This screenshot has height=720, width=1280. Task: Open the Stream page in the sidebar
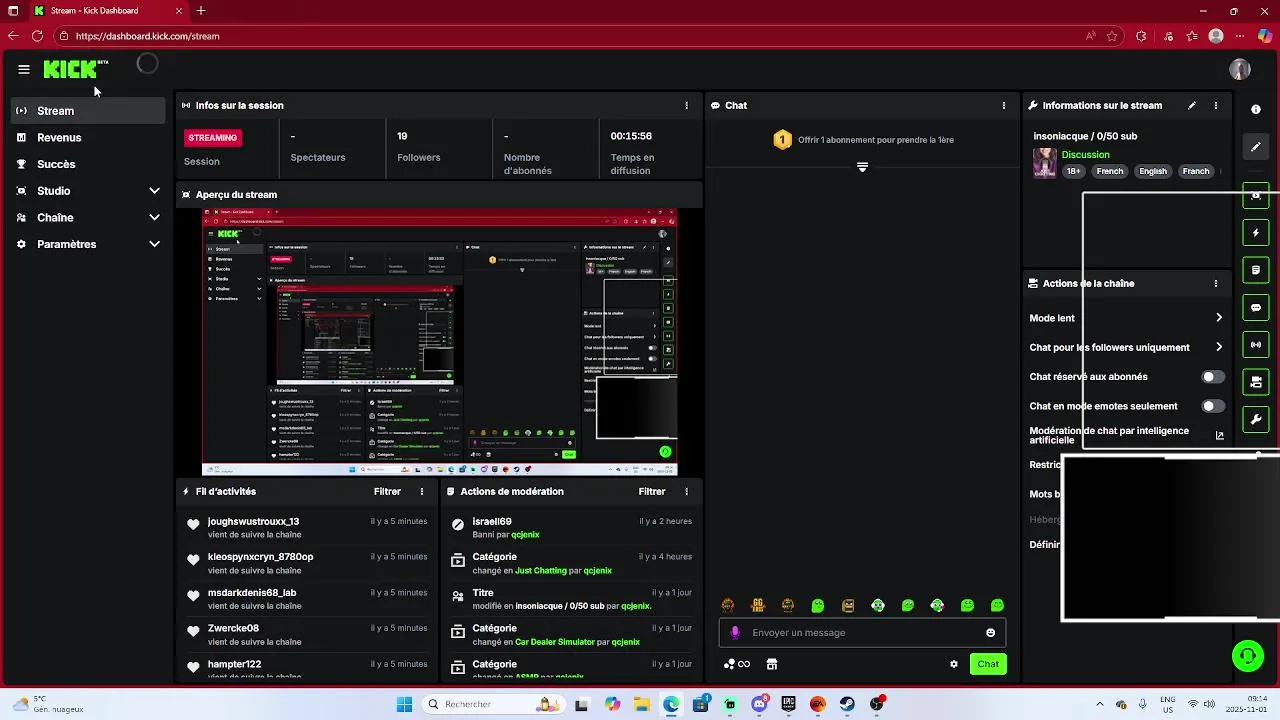click(x=88, y=111)
